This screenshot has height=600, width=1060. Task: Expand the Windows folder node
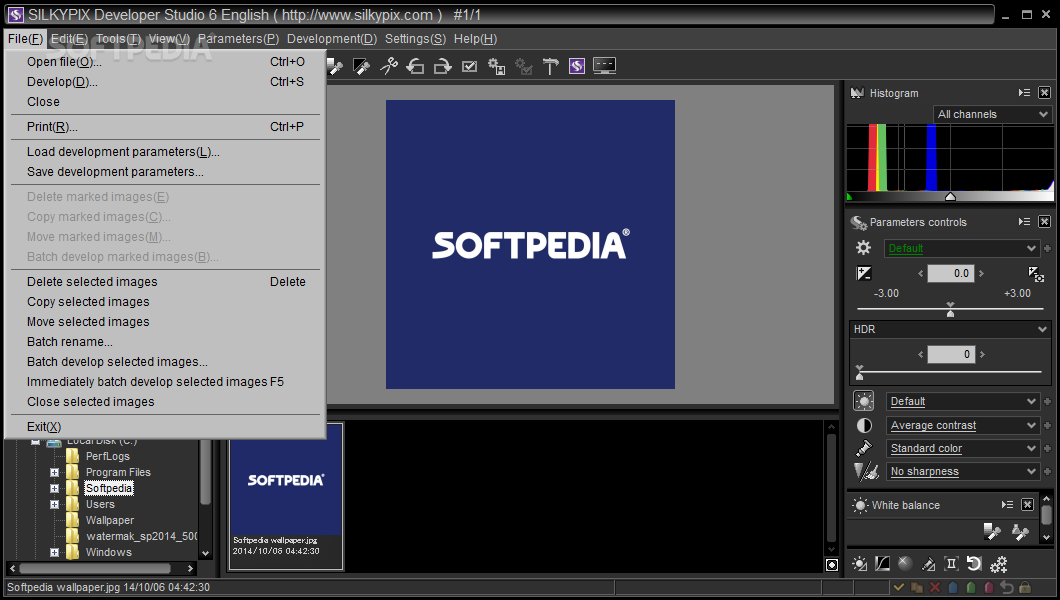(x=55, y=552)
